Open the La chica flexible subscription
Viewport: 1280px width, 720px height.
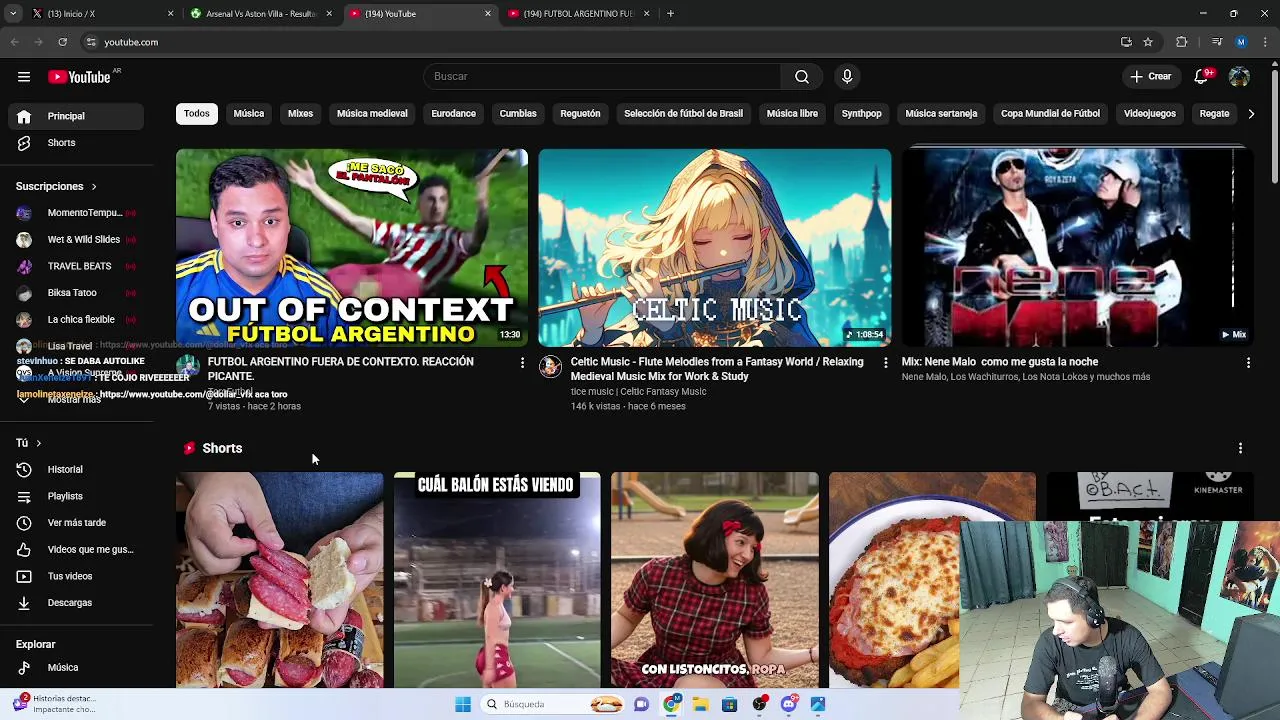point(76,319)
